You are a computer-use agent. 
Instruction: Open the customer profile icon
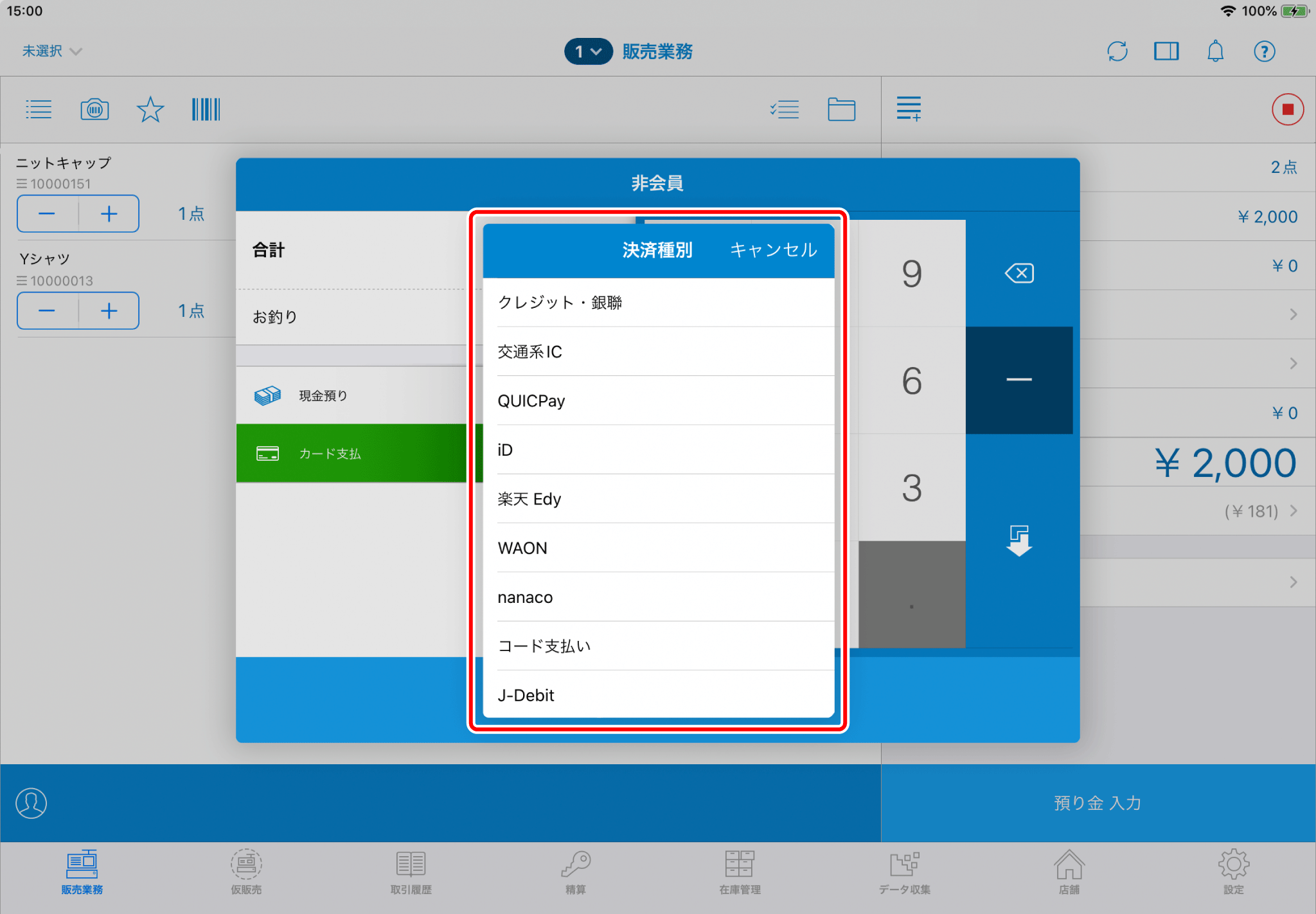click(31, 803)
